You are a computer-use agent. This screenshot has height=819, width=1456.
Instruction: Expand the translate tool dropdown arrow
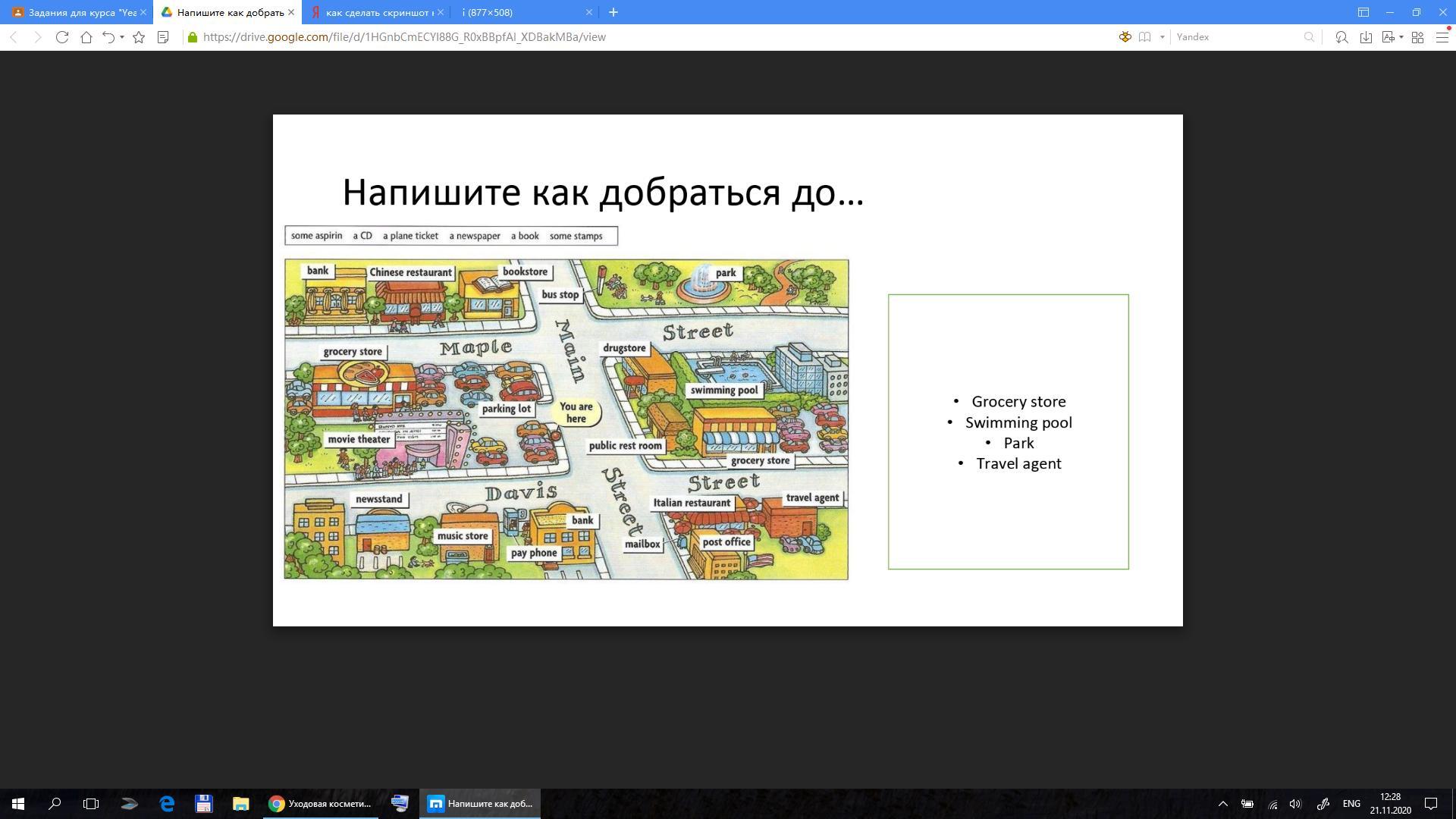click(1401, 37)
